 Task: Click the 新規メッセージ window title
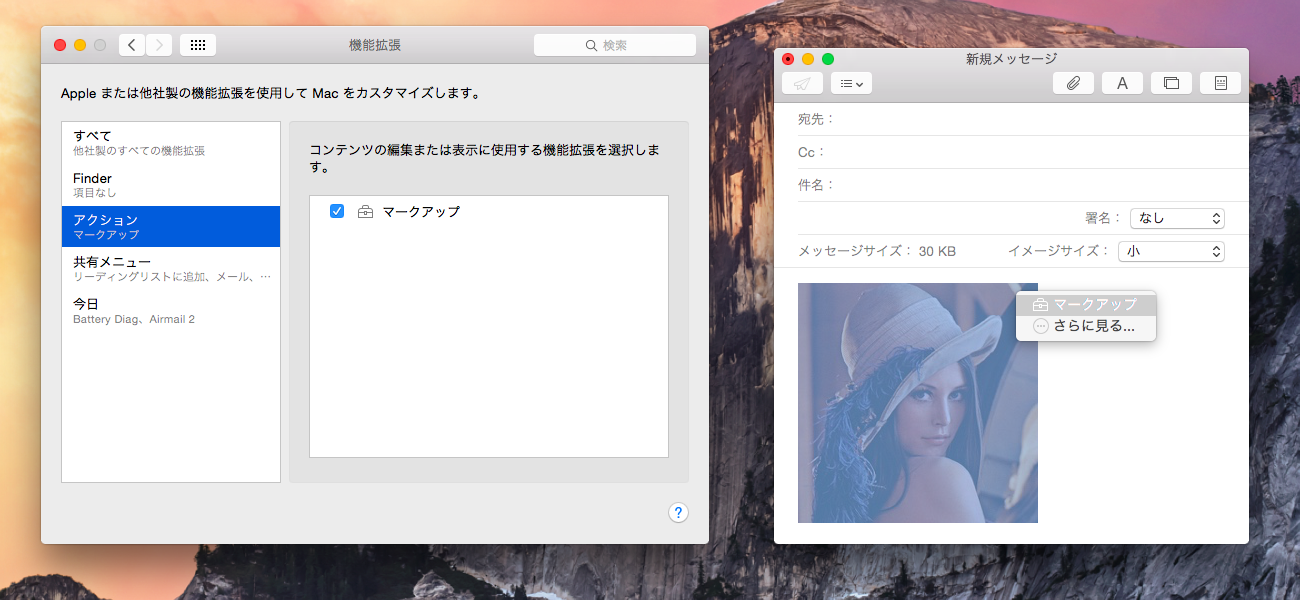(1011, 59)
